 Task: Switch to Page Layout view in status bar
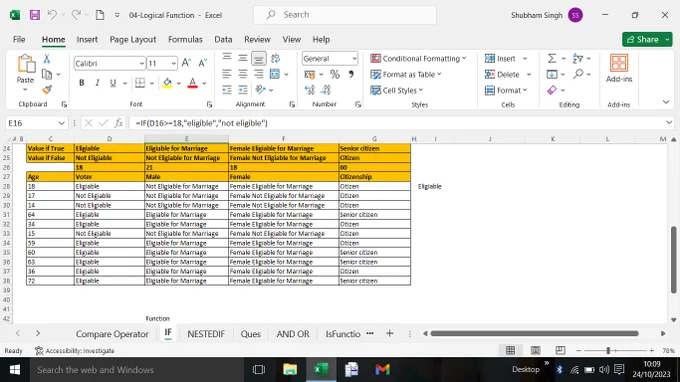click(x=536, y=350)
